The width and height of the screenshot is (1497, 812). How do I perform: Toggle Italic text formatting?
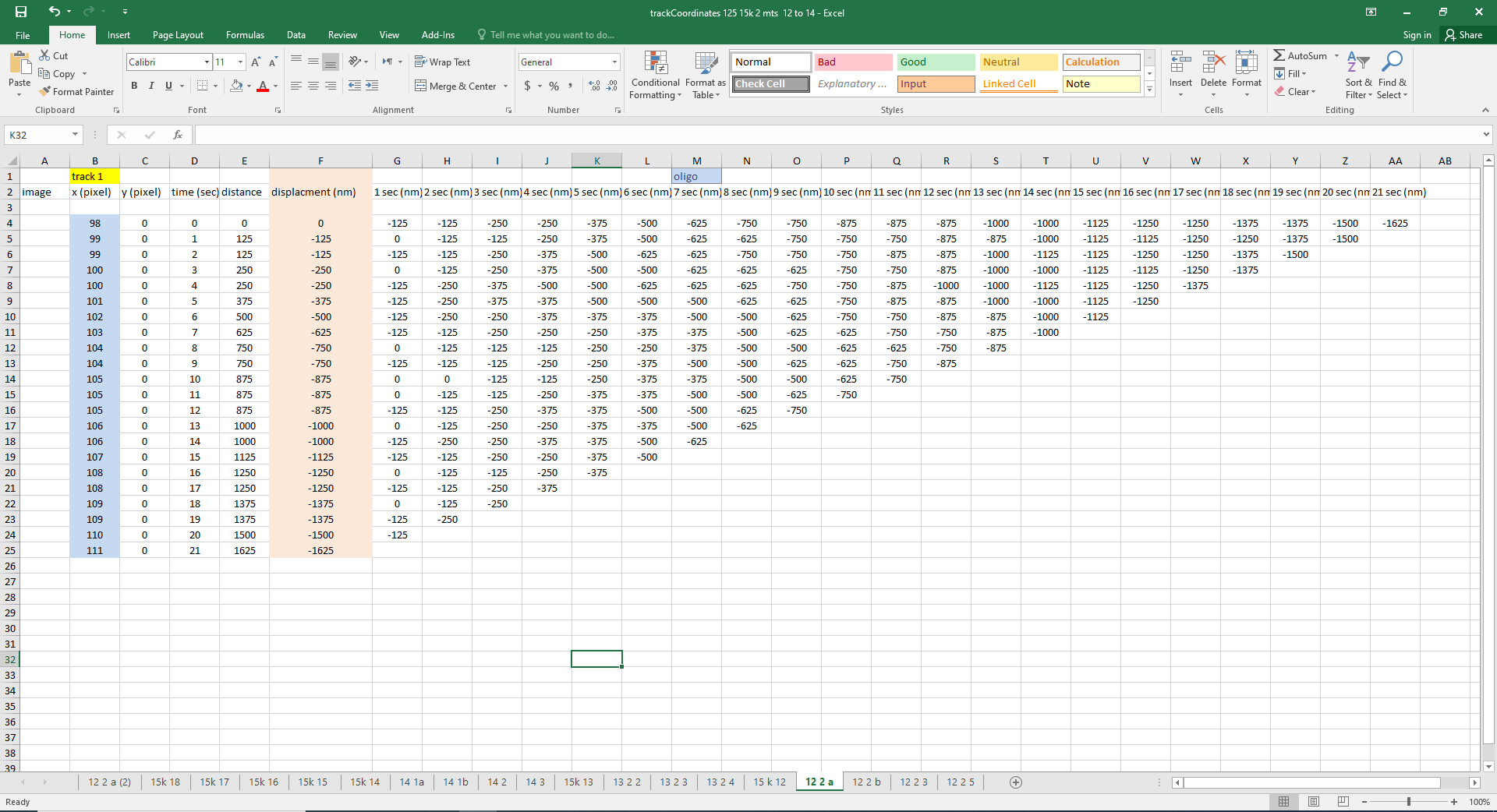151,86
